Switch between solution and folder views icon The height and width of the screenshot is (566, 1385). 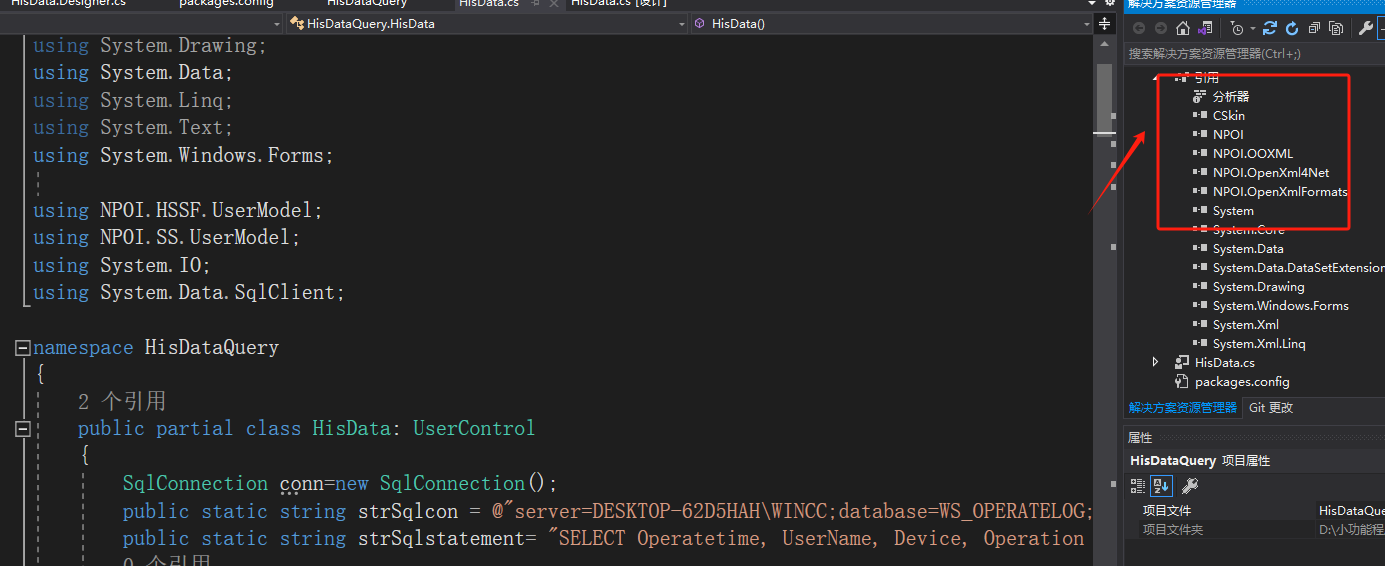[1206, 29]
